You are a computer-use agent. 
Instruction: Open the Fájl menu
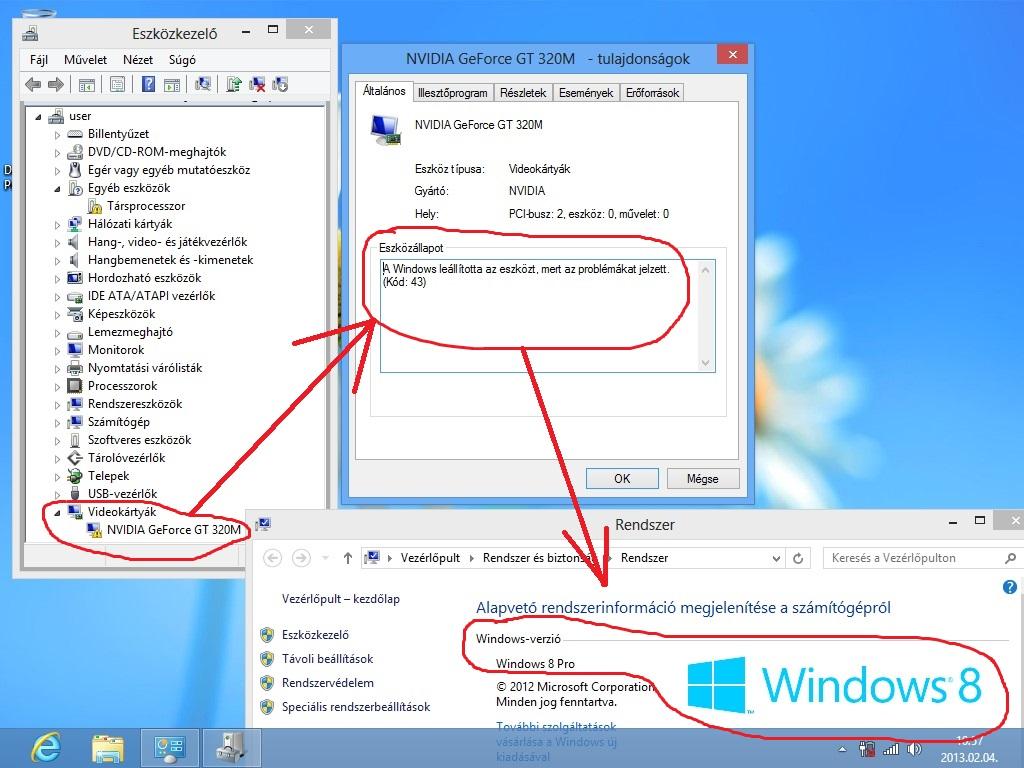click(39, 59)
